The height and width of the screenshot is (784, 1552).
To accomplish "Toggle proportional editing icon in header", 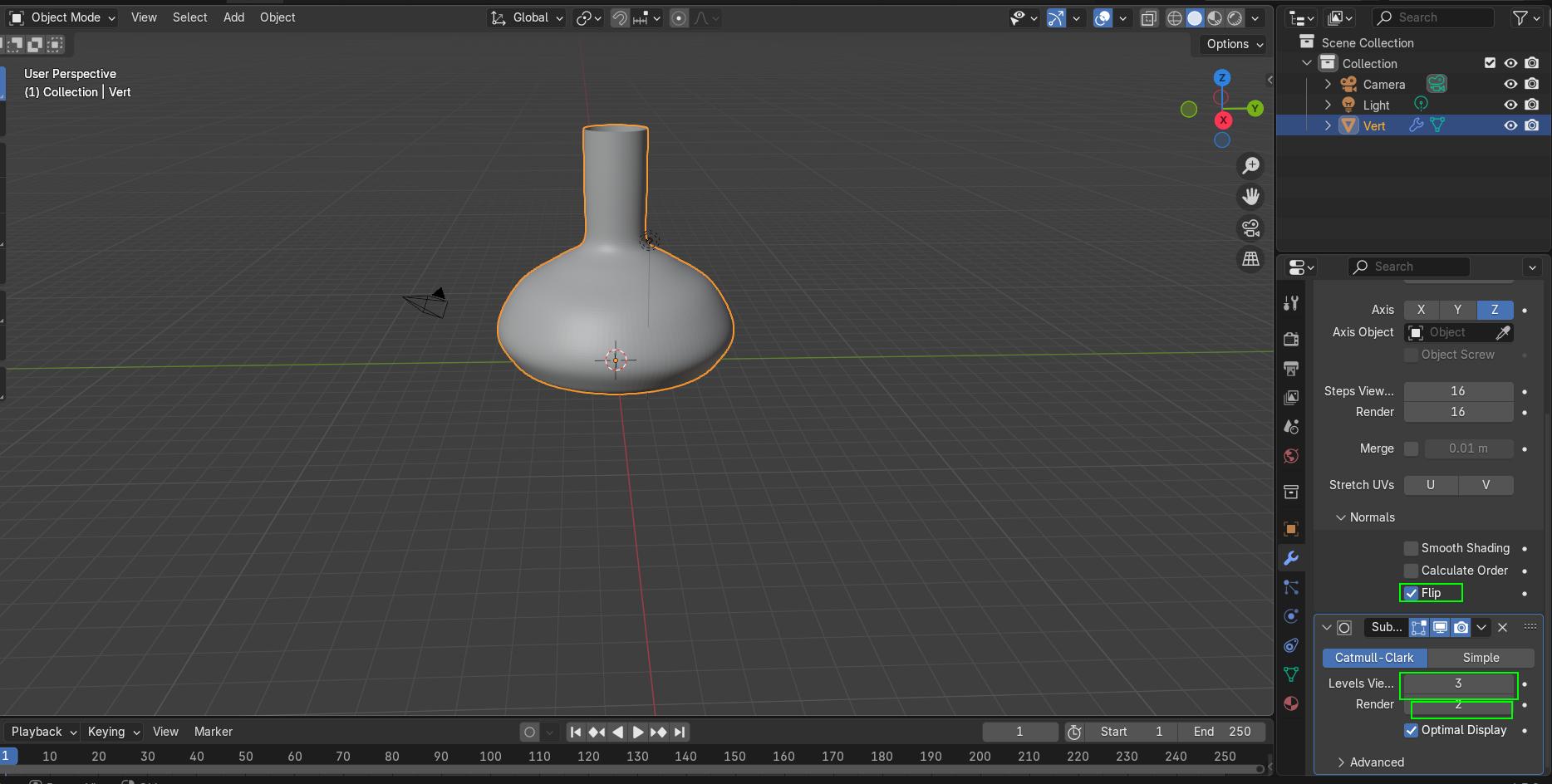I will (x=679, y=17).
